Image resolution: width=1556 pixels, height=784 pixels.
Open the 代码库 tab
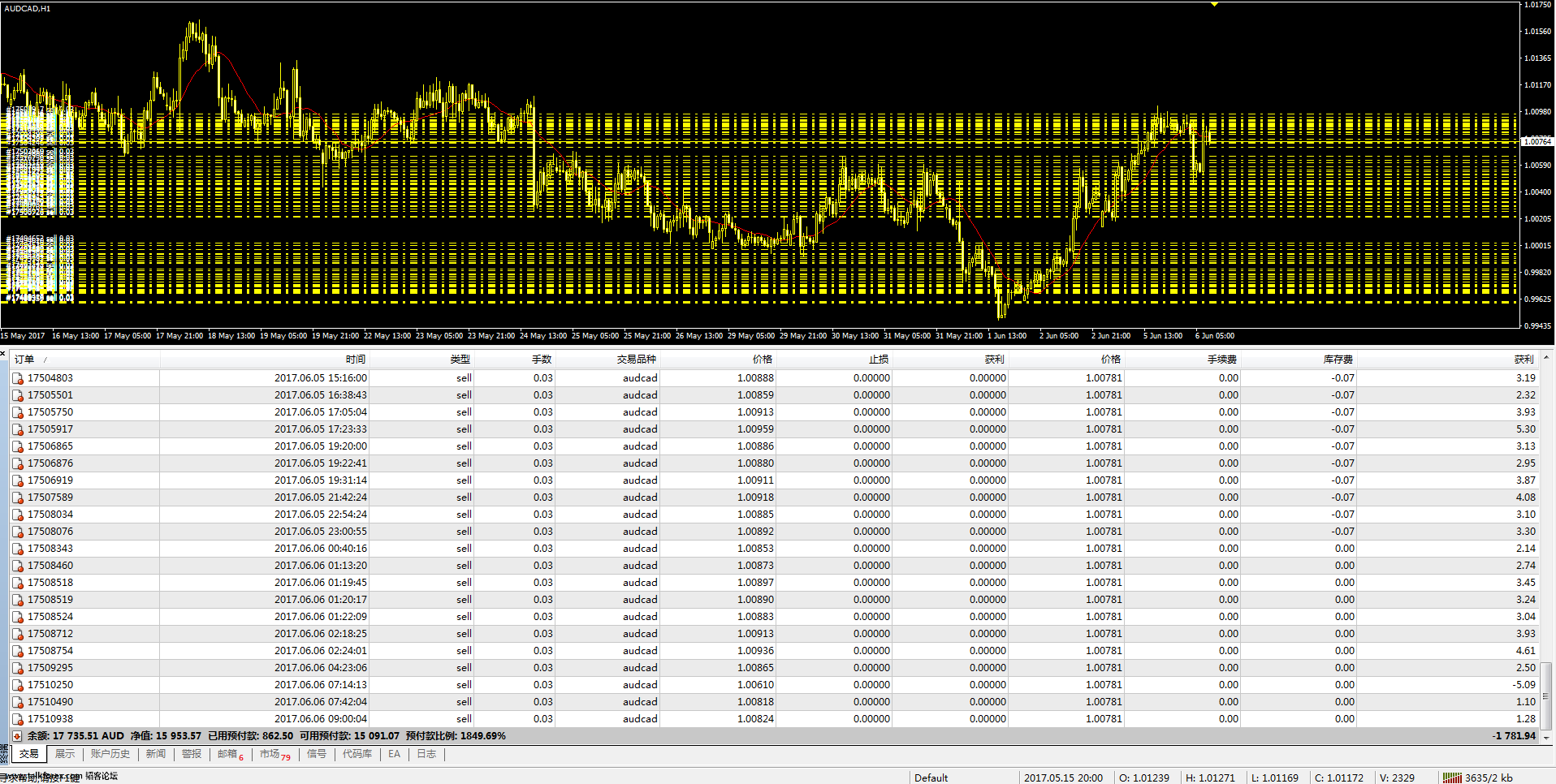point(357,754)
